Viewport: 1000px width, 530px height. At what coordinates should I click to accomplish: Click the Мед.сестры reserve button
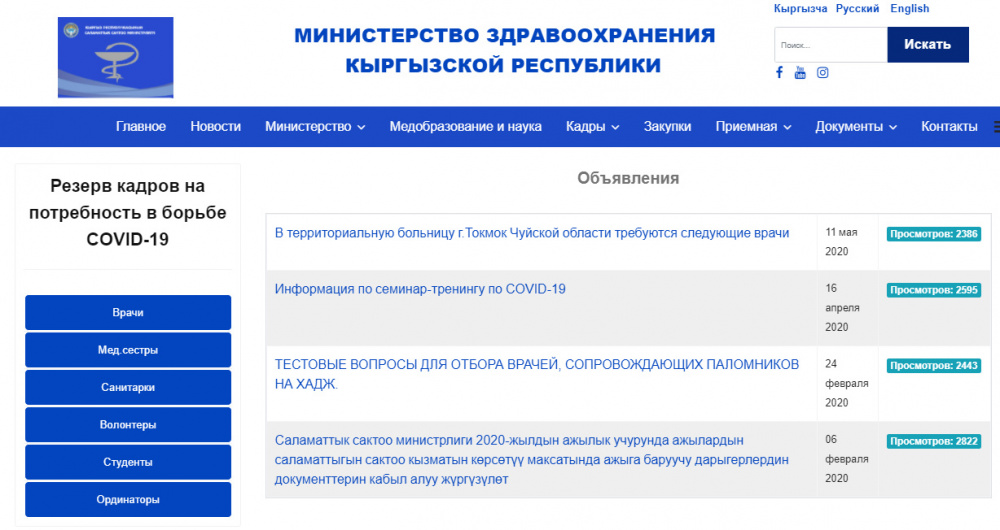click(128, 350)
